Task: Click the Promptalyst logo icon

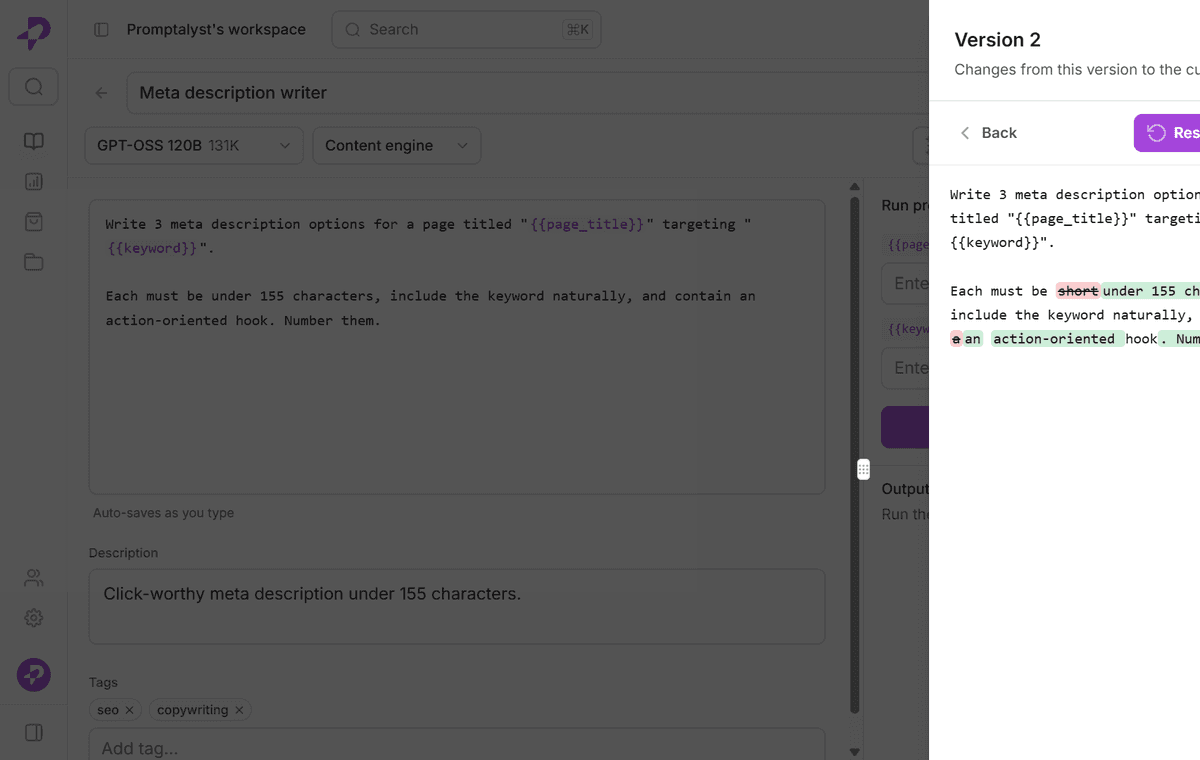Action: tap(33, 33)
